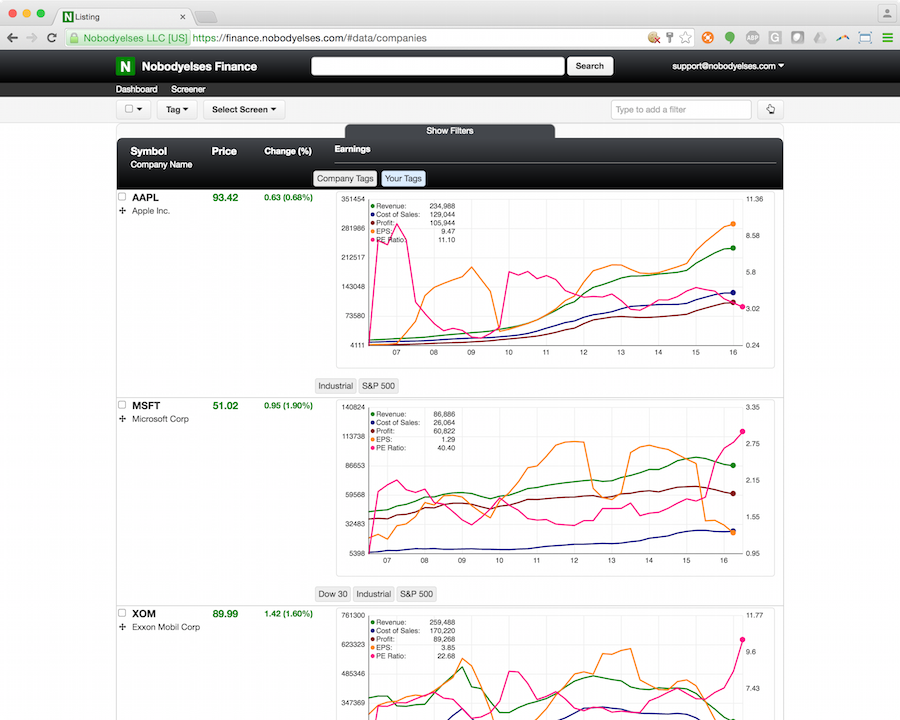Check the checkbox next to AAPL
The width and height of the screenshot is (900, 720).
tap(122, 197)
